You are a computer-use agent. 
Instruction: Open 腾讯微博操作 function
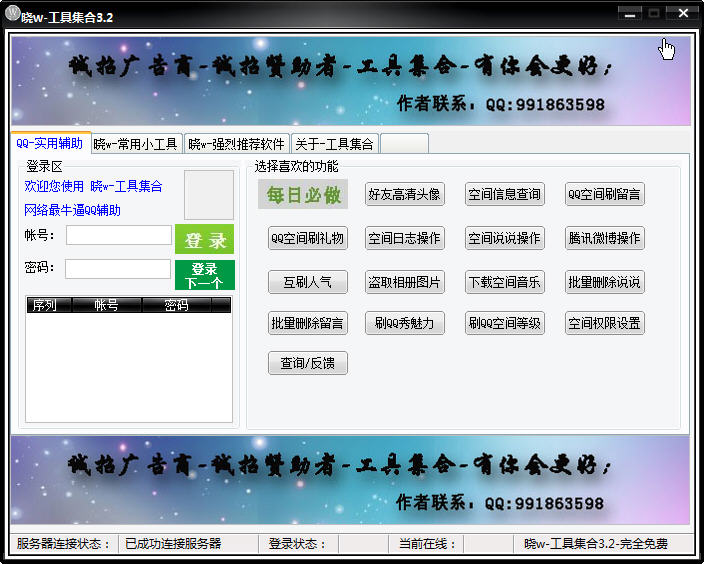pyautogui.click(x=605, y=238)
